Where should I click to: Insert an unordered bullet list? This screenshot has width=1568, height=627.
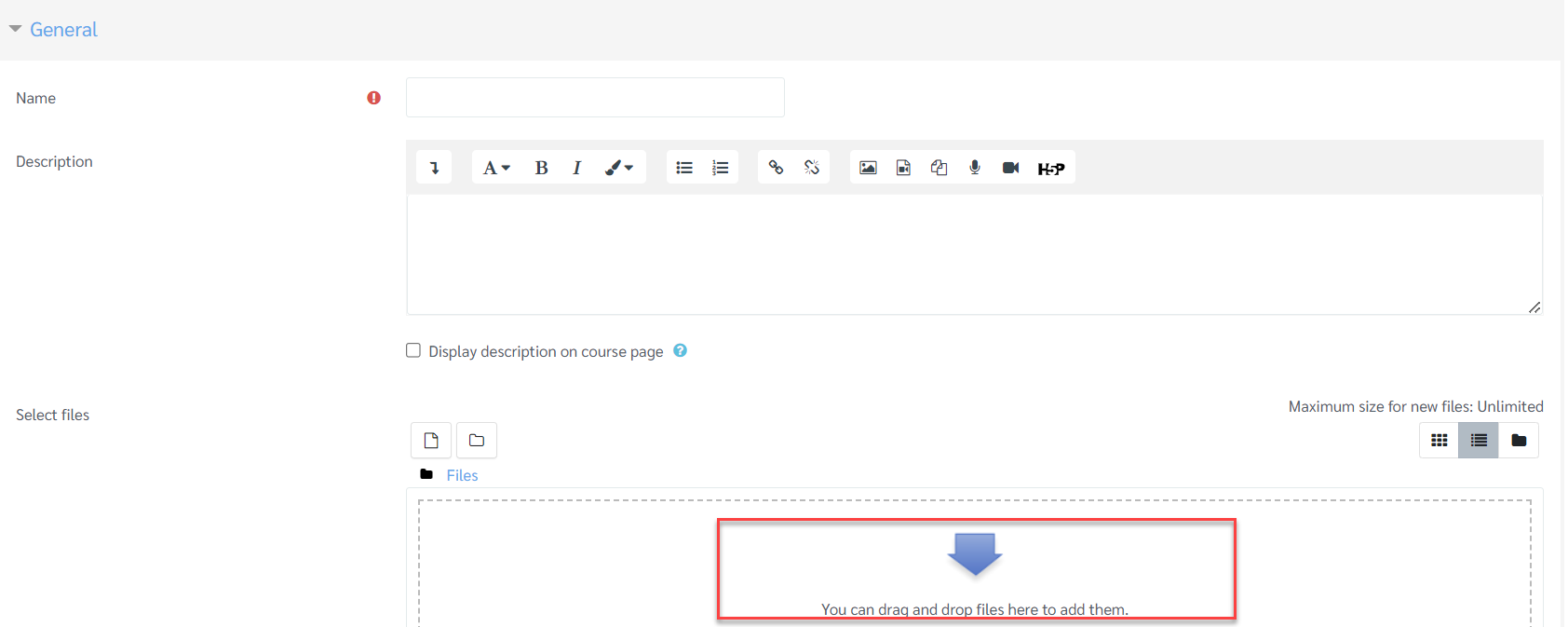(x=684, y=168)
